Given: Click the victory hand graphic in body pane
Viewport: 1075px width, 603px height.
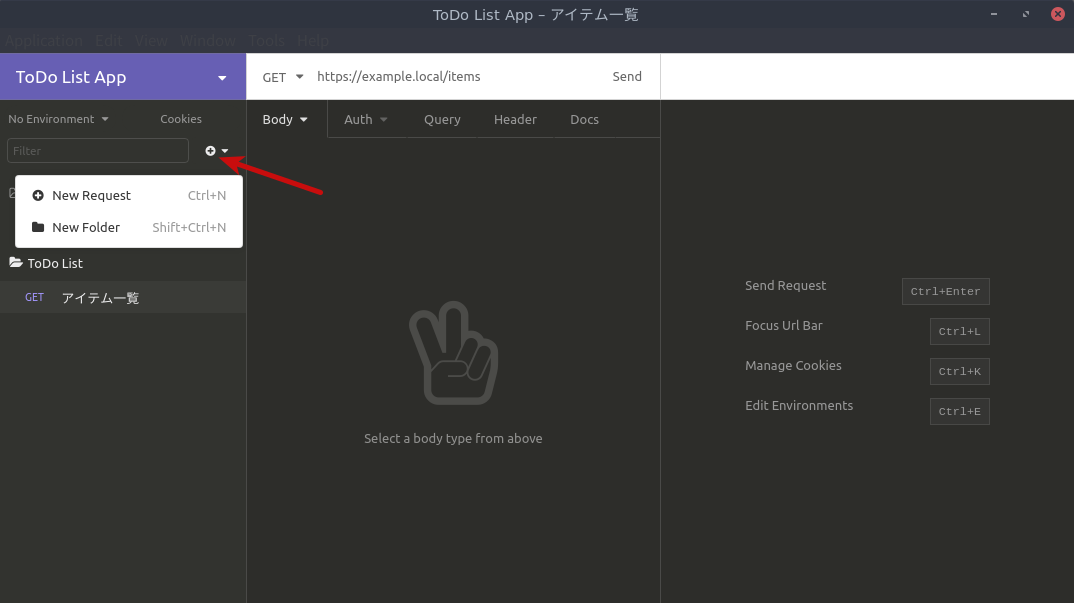Looking at the screenshot, I should click(454, 353).
